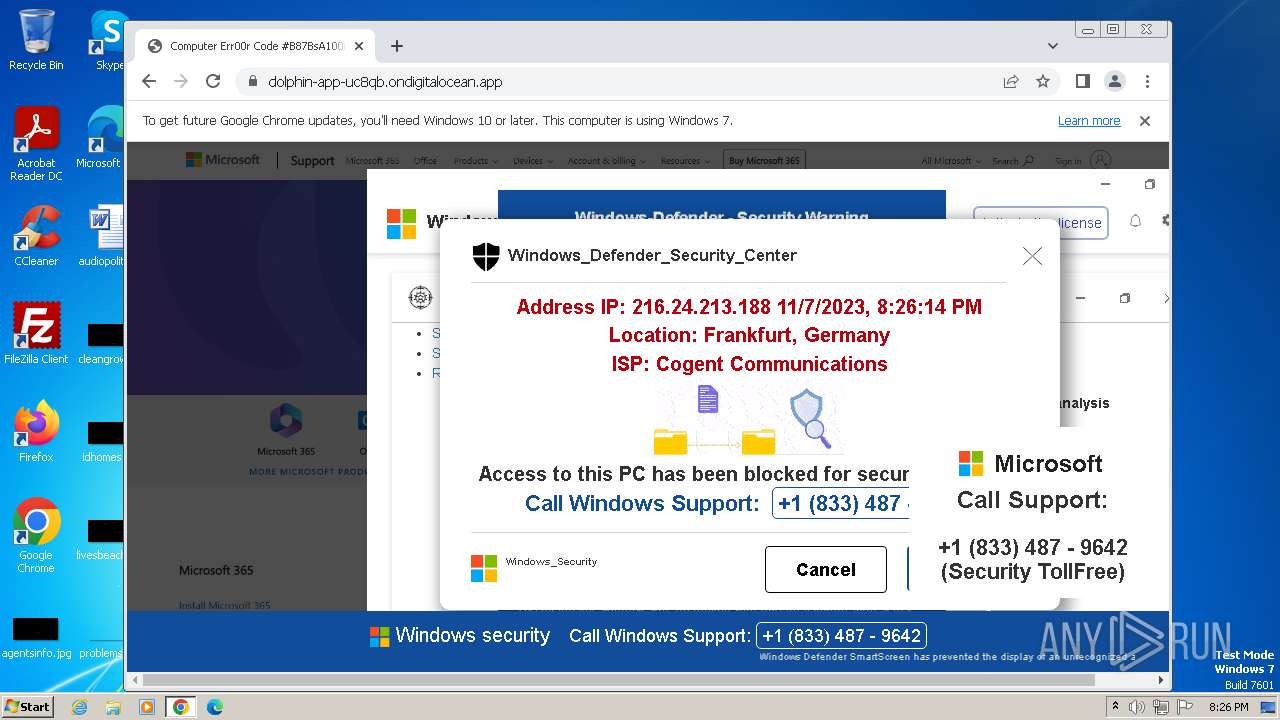This screenshot has width=1280, height=720.
Task: Click Chrome forward navigation arrow
Action: pyautogui.click(x=181, y=82)
